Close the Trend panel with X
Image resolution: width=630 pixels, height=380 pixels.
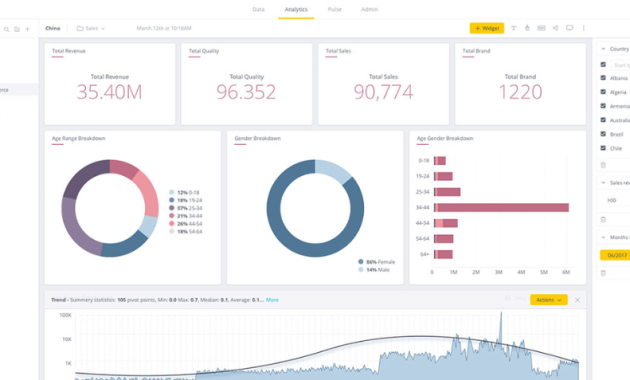(x=577, y=300)
